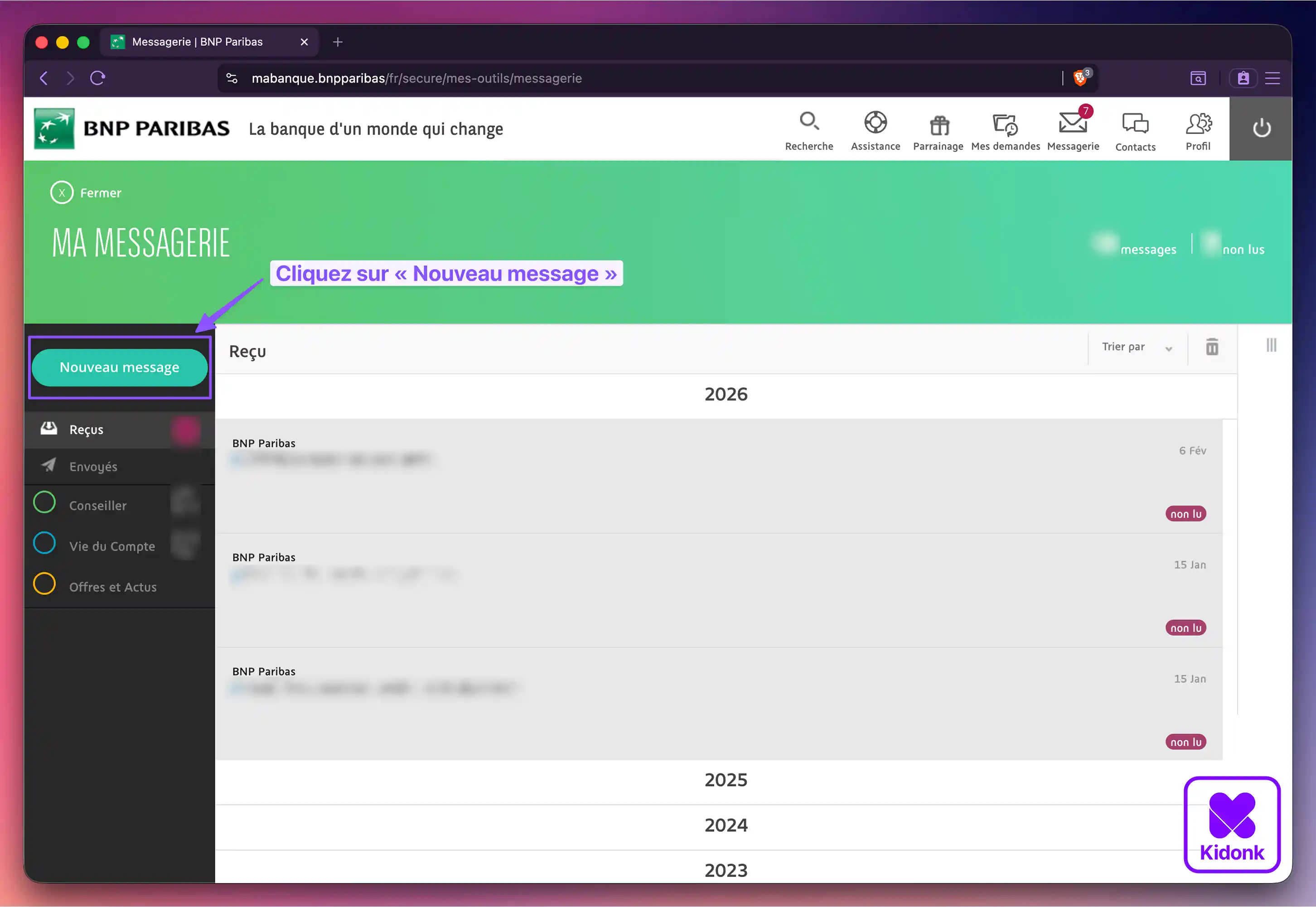Click the Fermer circled X icon
The width and height of the screenshot is (1316, 907).
click(62, 193)
